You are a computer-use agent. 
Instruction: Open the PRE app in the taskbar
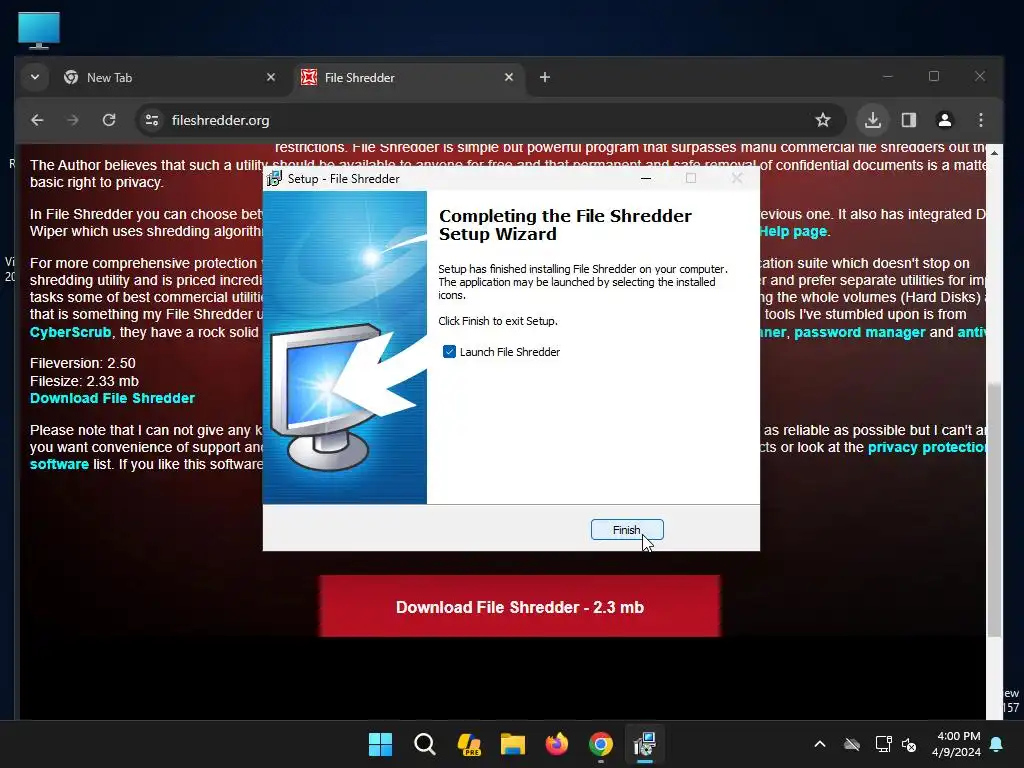tap(469, 744)
